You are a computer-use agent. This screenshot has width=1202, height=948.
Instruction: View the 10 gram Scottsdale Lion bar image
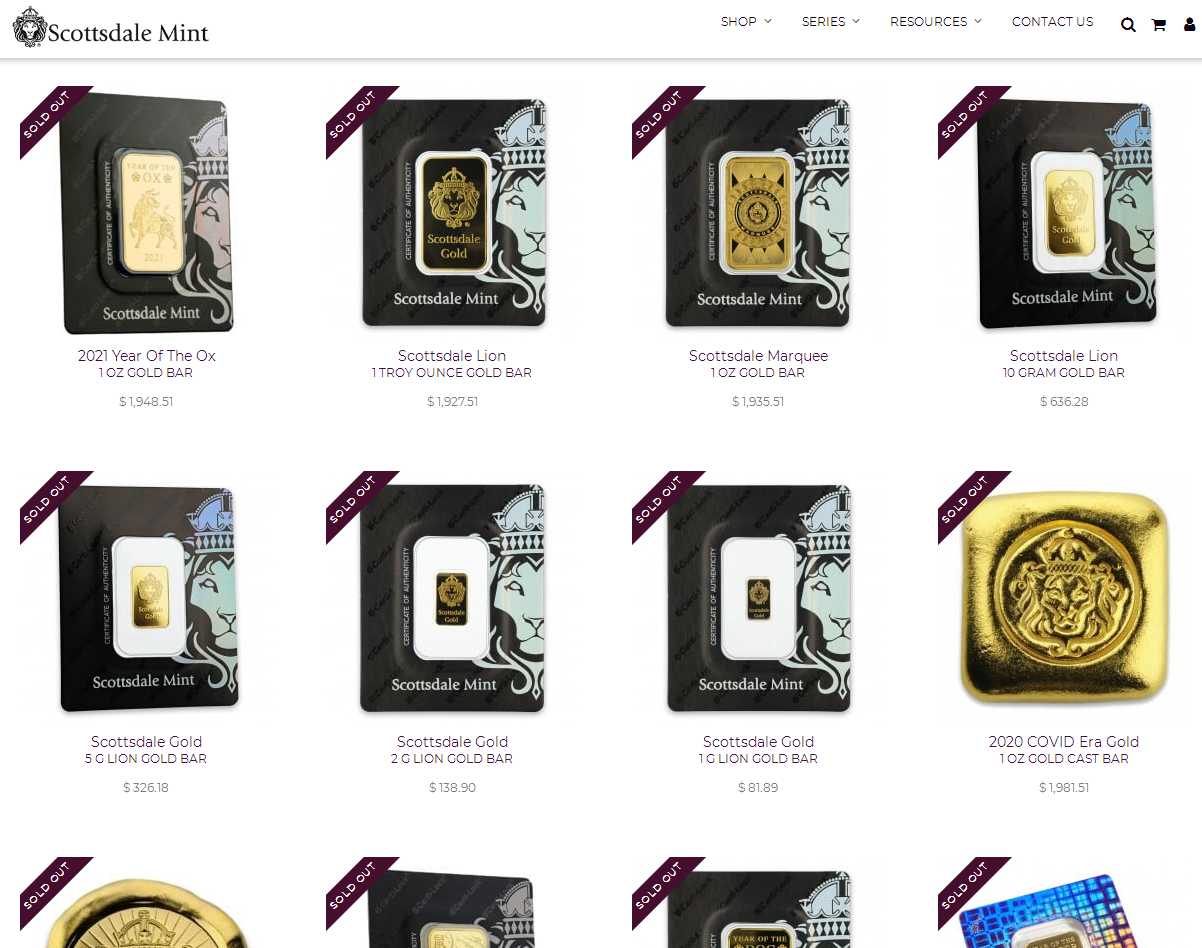pyautogui.click(x=1064, y=211)
